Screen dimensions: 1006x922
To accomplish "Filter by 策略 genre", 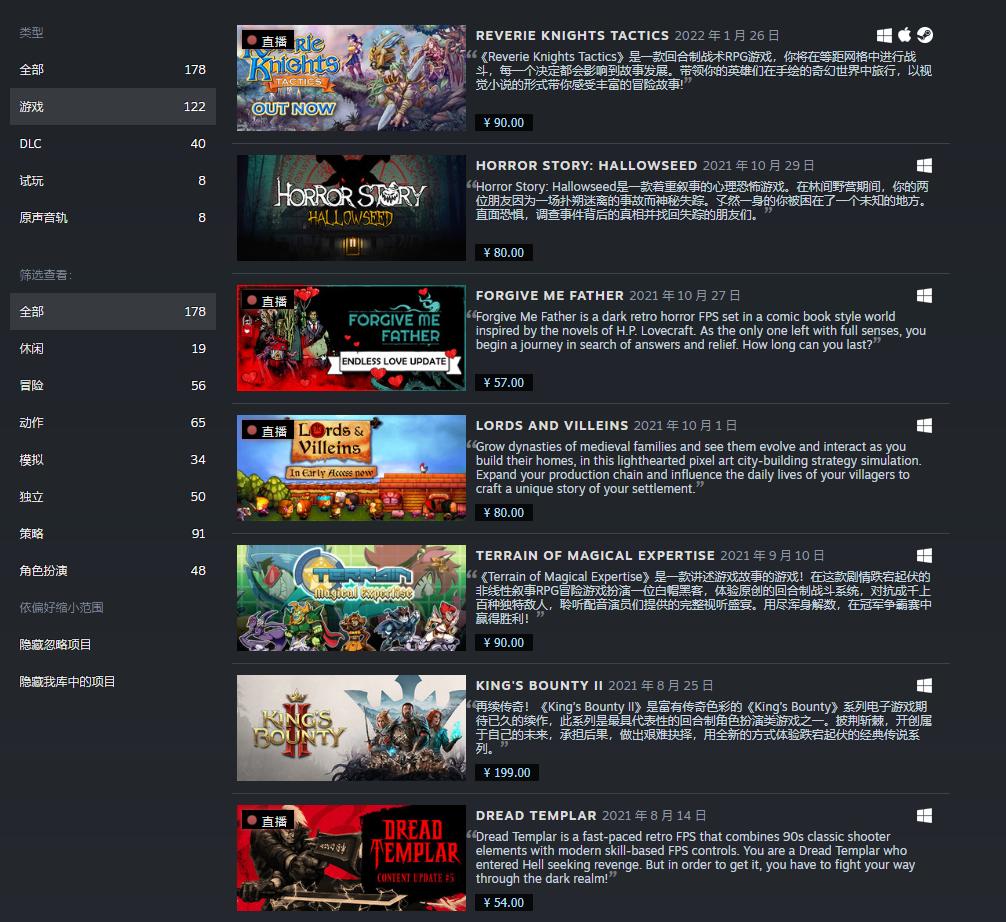I will (113, 534).
